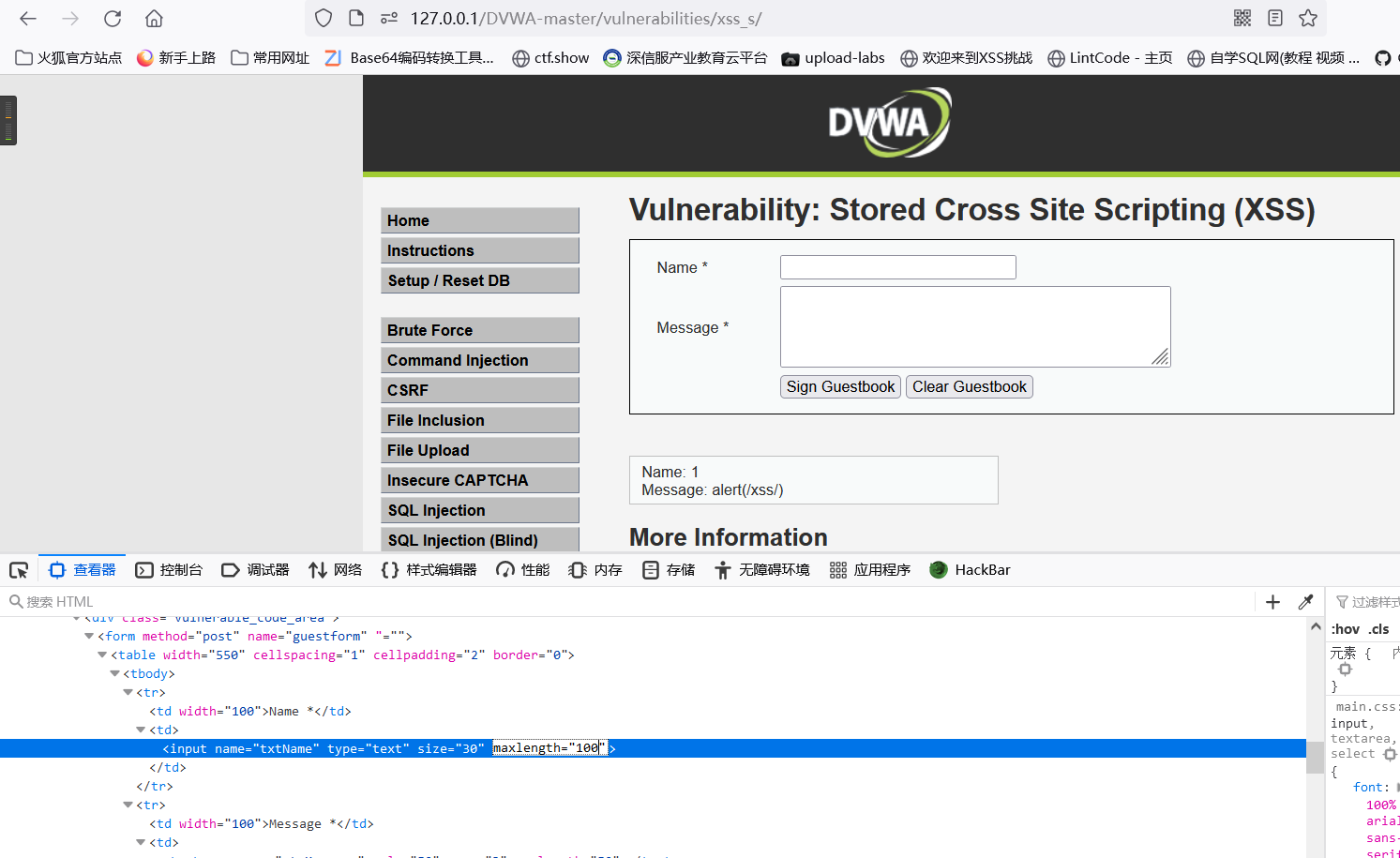Navigate back using the back arrow
The width and height of the screenshot is (1400, 858).
(27, 18)
